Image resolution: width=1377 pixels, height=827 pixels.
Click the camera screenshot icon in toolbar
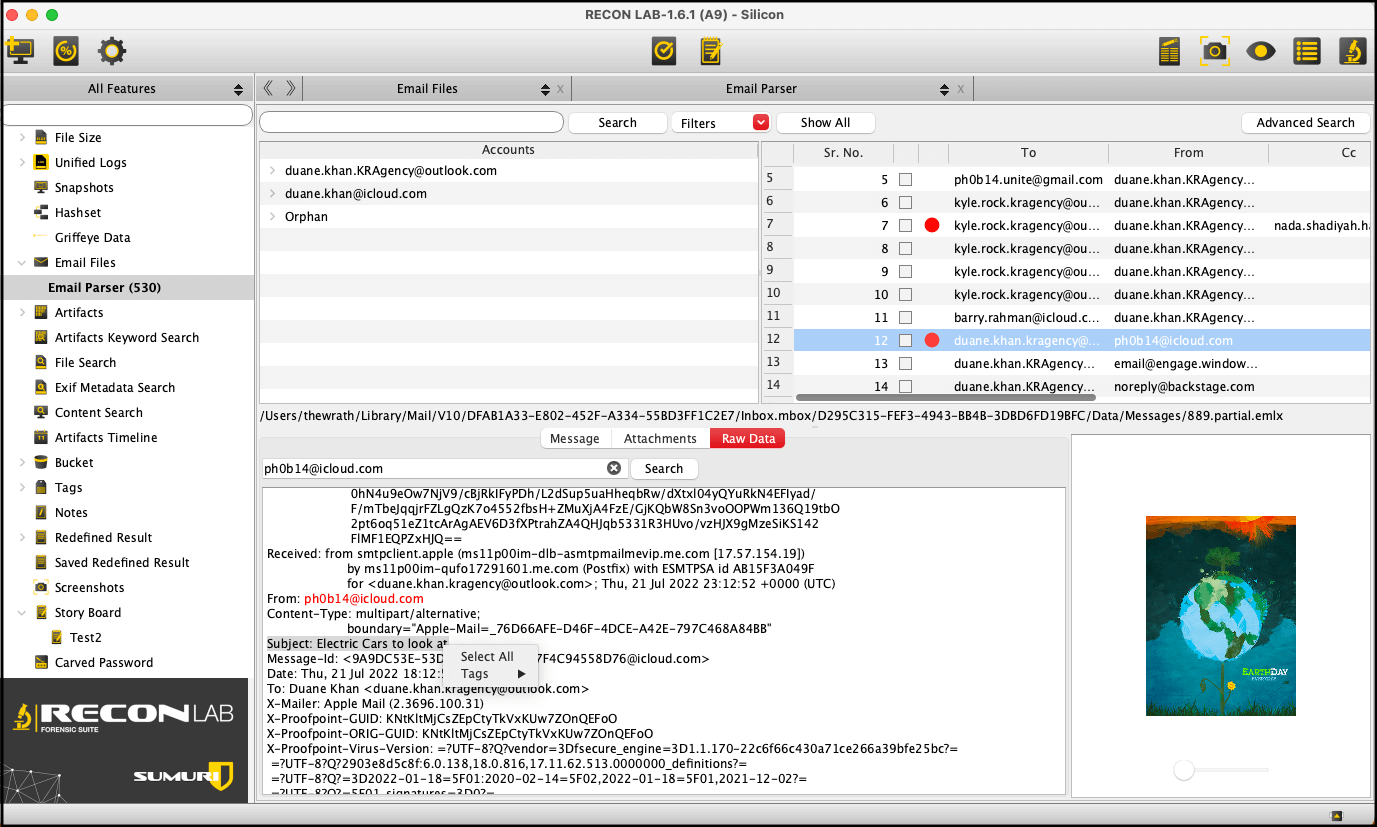[1214, 50]
